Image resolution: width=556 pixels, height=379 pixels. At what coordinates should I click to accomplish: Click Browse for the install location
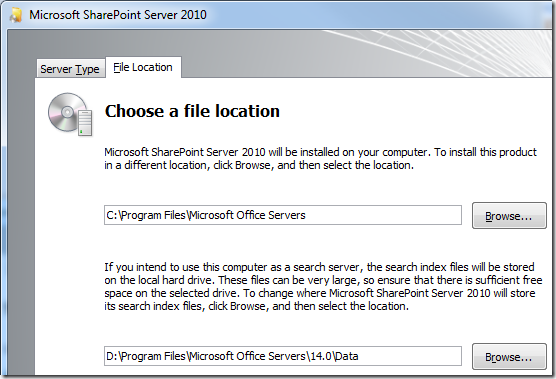pyautogui.click(x=509, y=216)
